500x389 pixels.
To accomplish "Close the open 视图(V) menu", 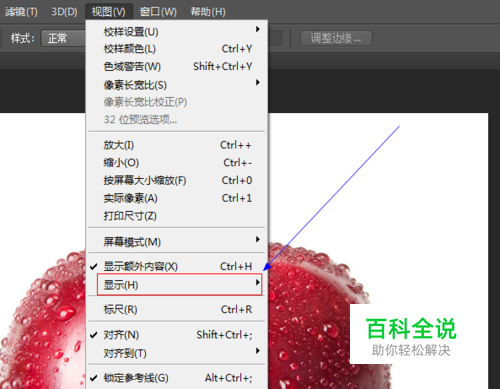I will [x=109, y=12].
